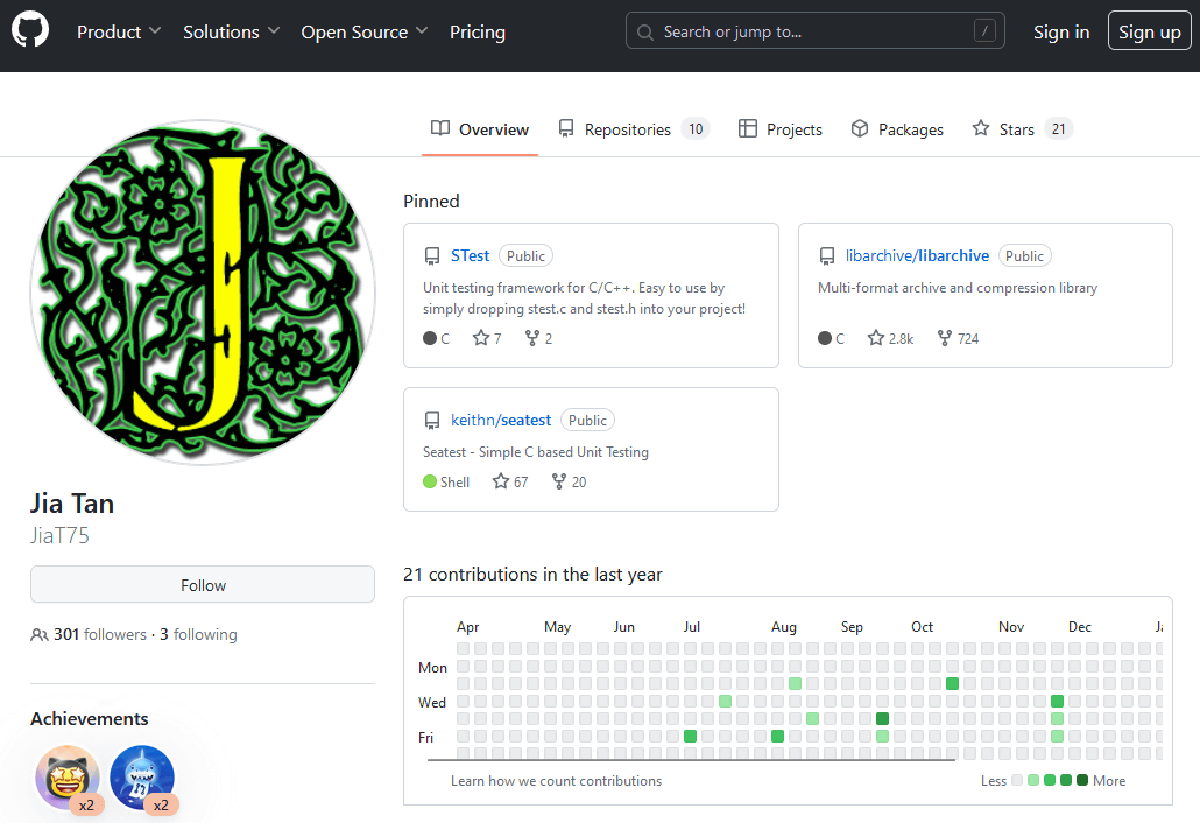The width and height of the screenshot is (1200, 823).
Task: Click the followers people icon
Action: pos(40,635)
